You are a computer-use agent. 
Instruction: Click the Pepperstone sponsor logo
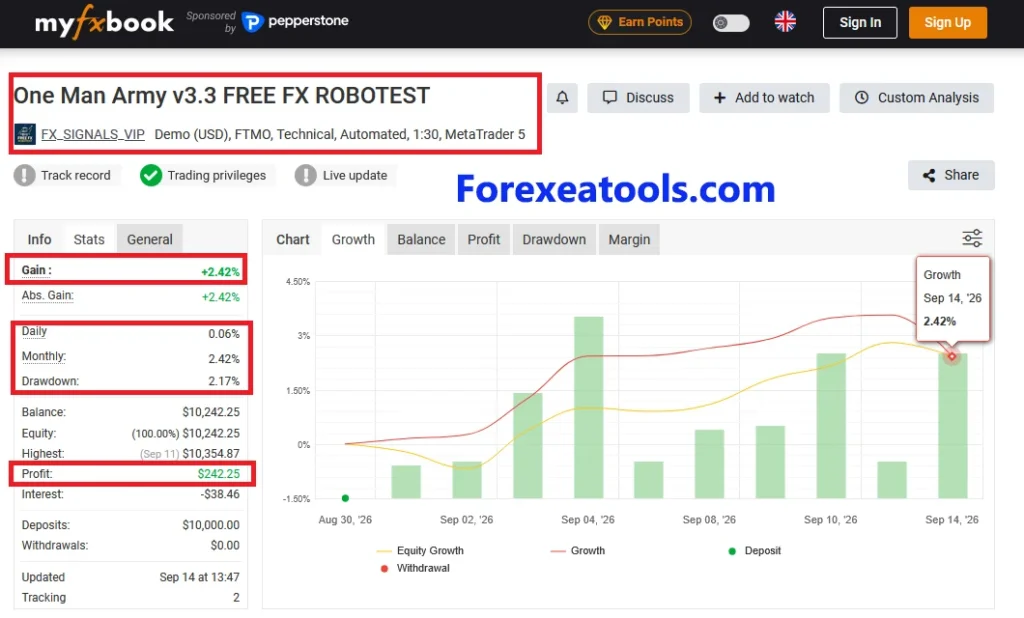(295, 22)
